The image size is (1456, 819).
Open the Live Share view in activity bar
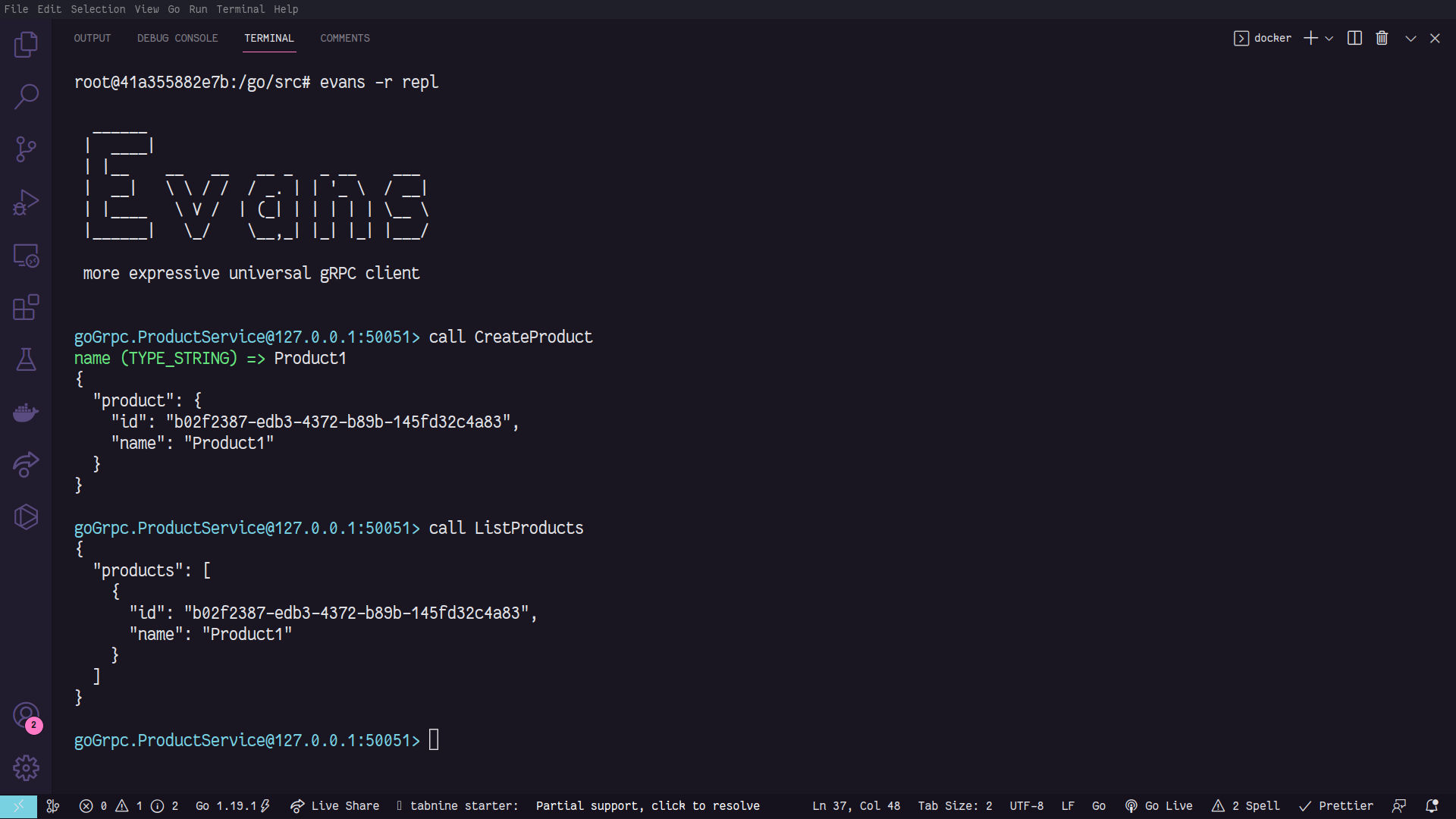click(x=26, y=464)
